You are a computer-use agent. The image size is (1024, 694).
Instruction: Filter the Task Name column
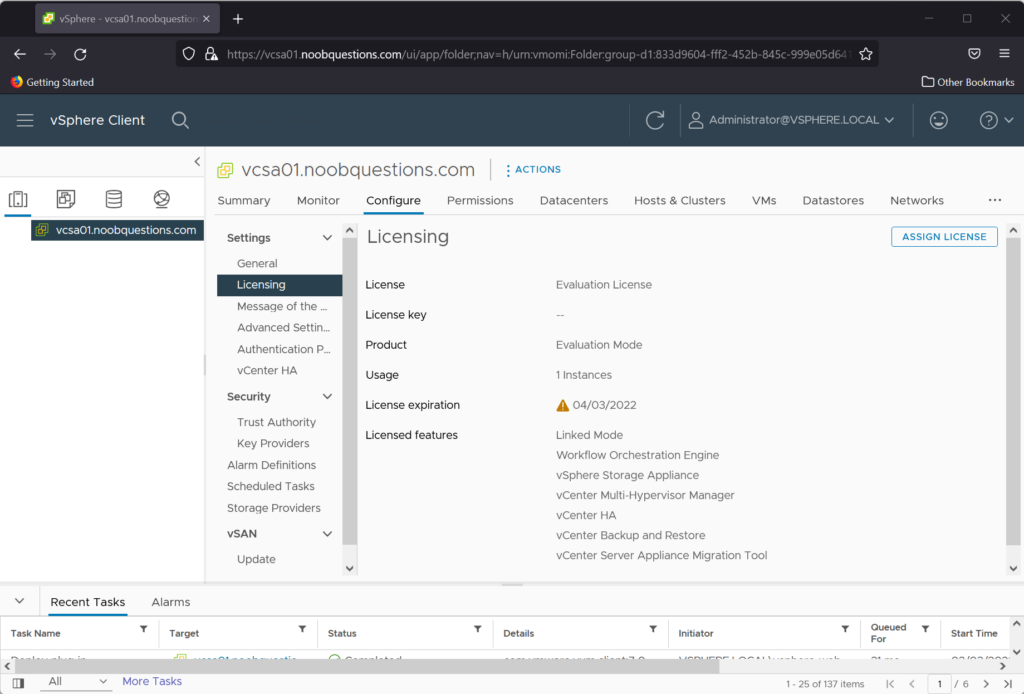[144, 629]
